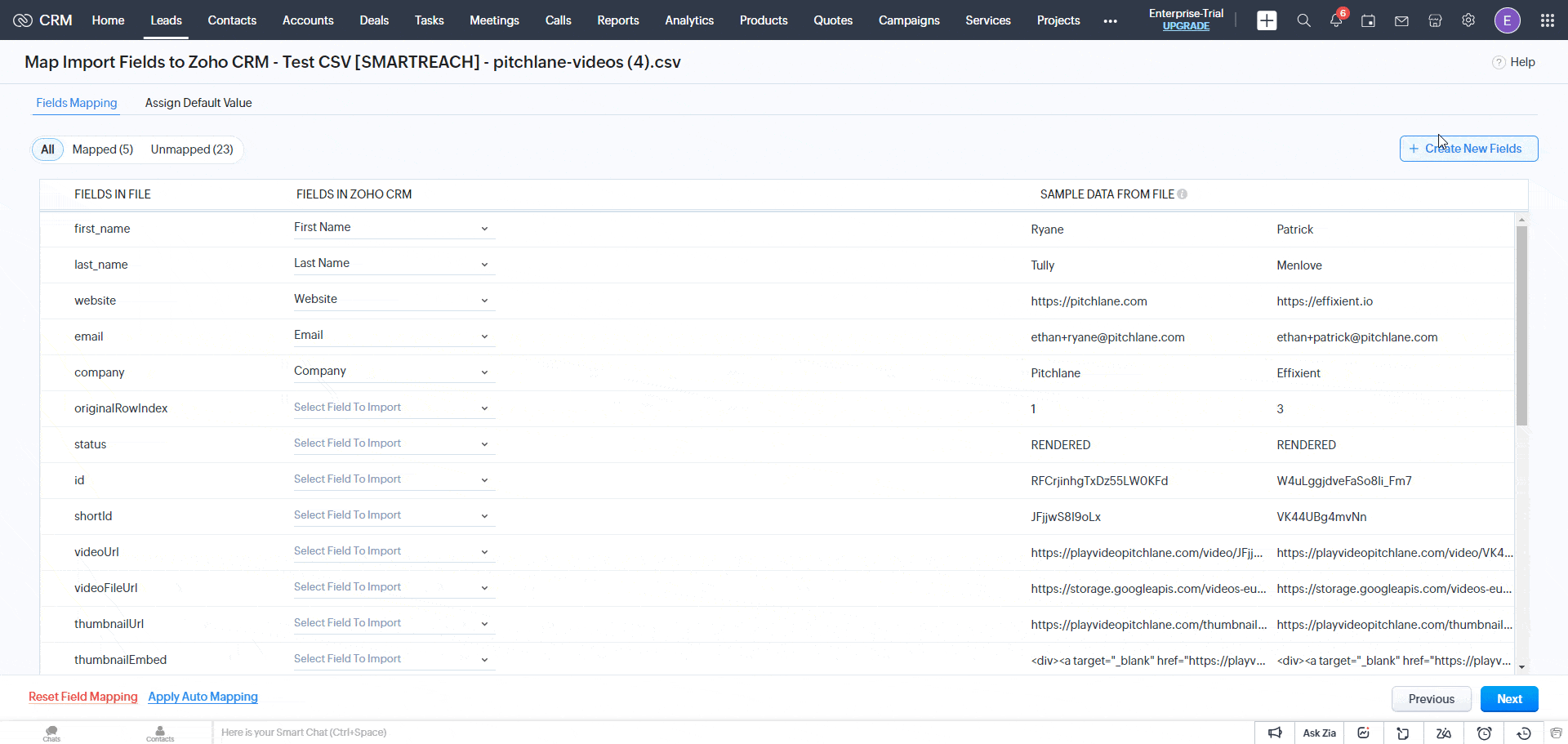Select a field for videoFileUrl row
Image resolution: width=1568 pixels, height=744 pixels.
[394, 587]
